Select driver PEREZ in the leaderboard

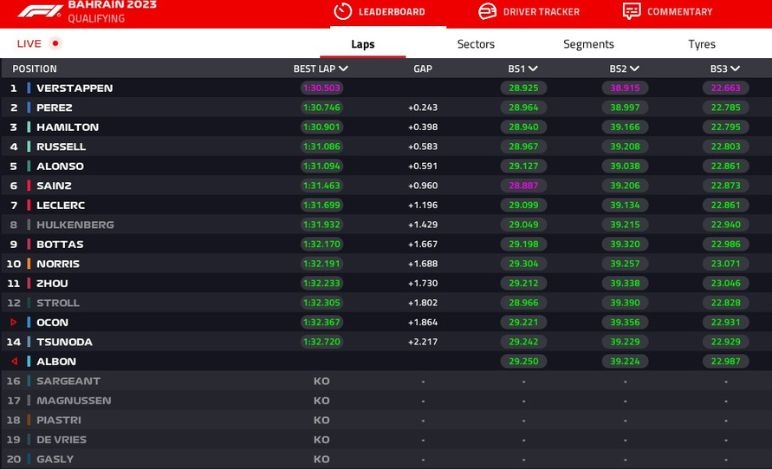(54, 107)
